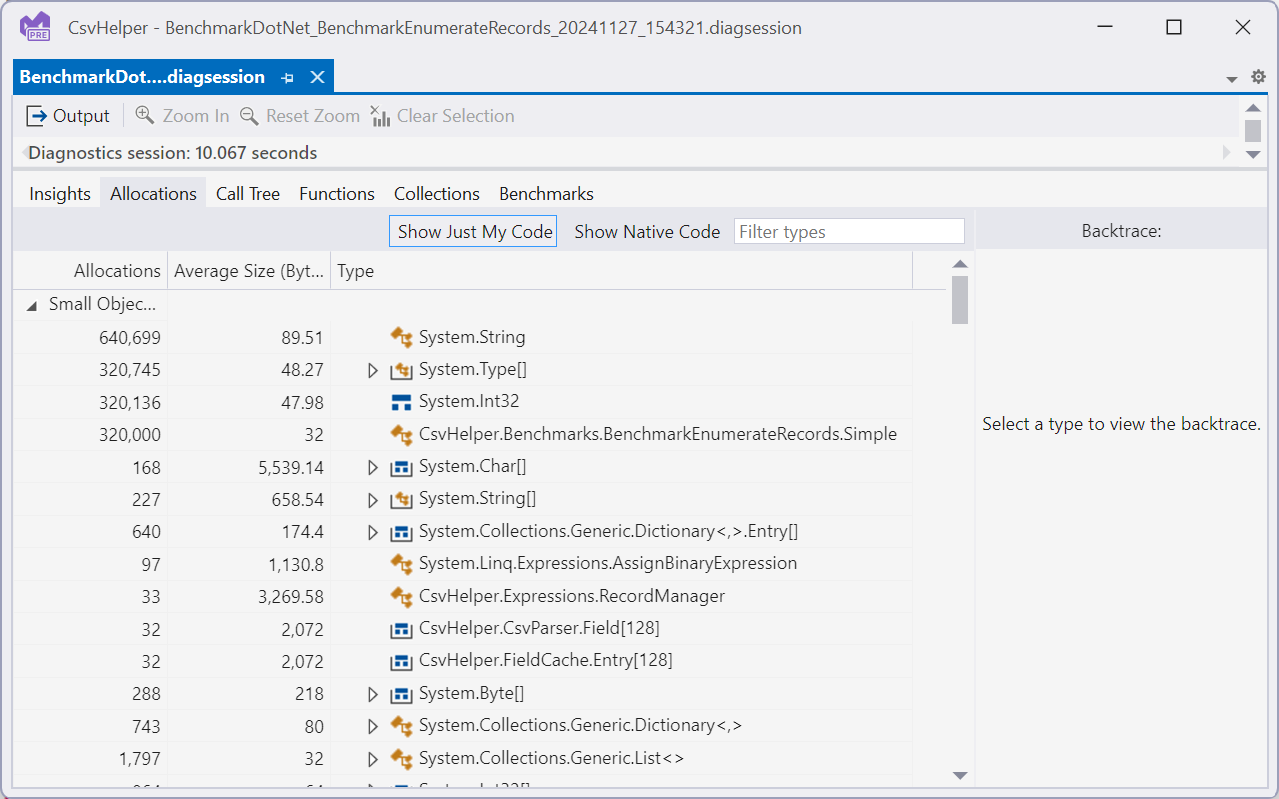
Task: Click the System.Byte[] array icon
Action: 402,694
